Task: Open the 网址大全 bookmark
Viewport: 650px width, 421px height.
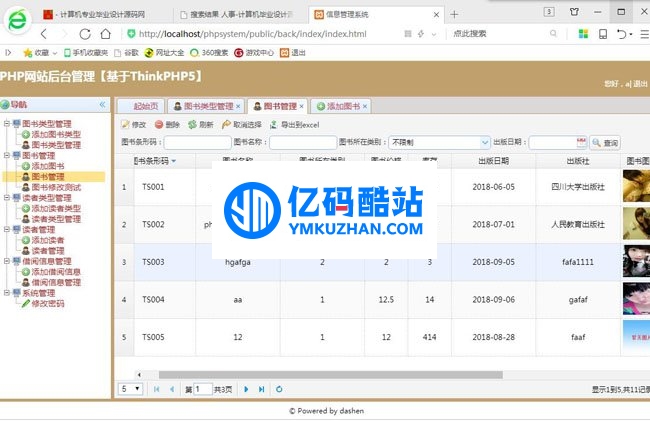Action: click(x=165, y=53)
